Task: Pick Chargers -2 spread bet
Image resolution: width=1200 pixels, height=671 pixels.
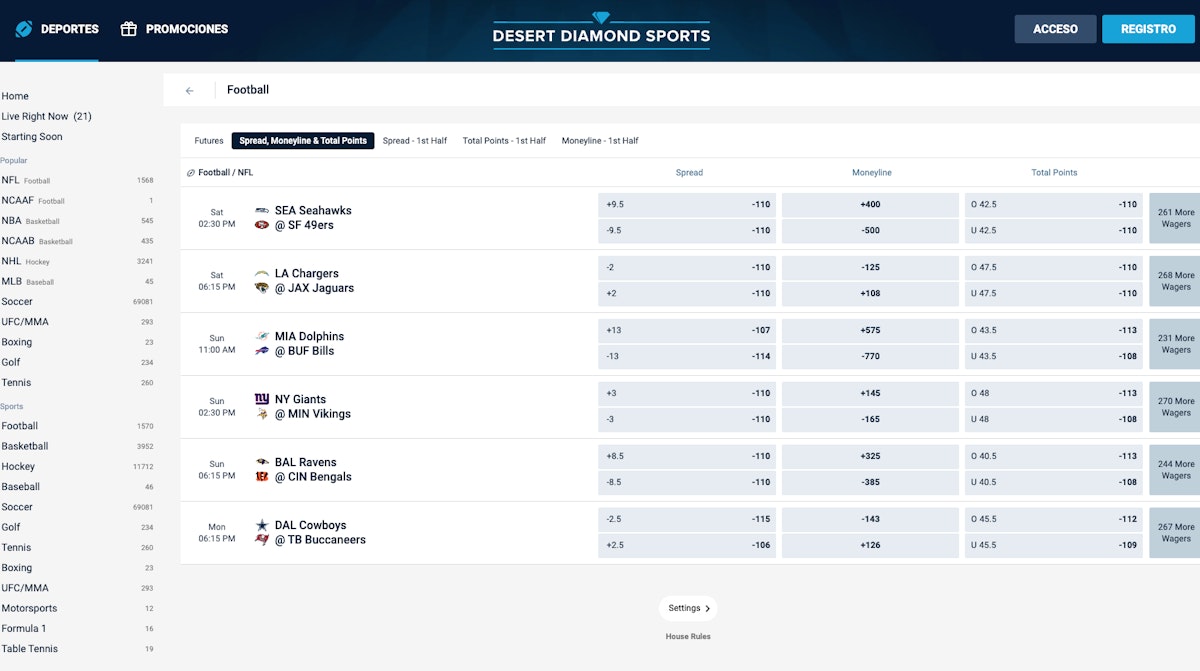Action: (687, 268)
